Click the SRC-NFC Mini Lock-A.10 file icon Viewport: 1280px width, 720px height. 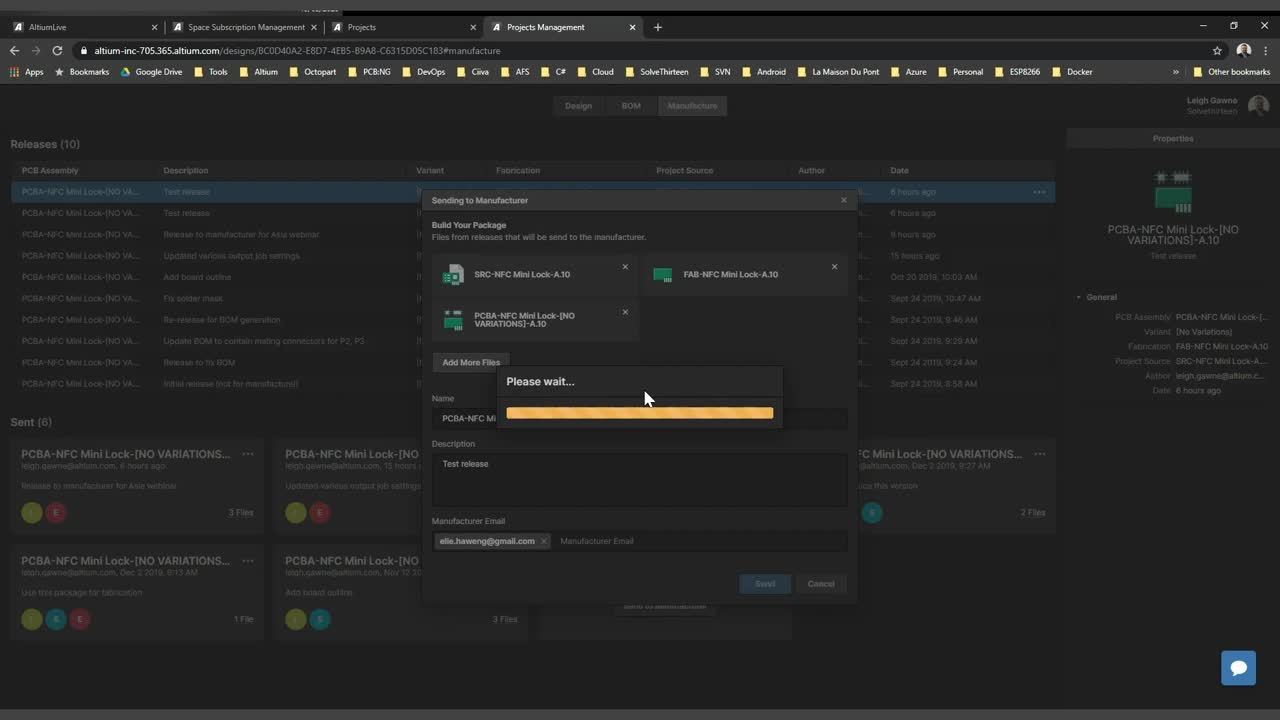click(x=454, y=274)
